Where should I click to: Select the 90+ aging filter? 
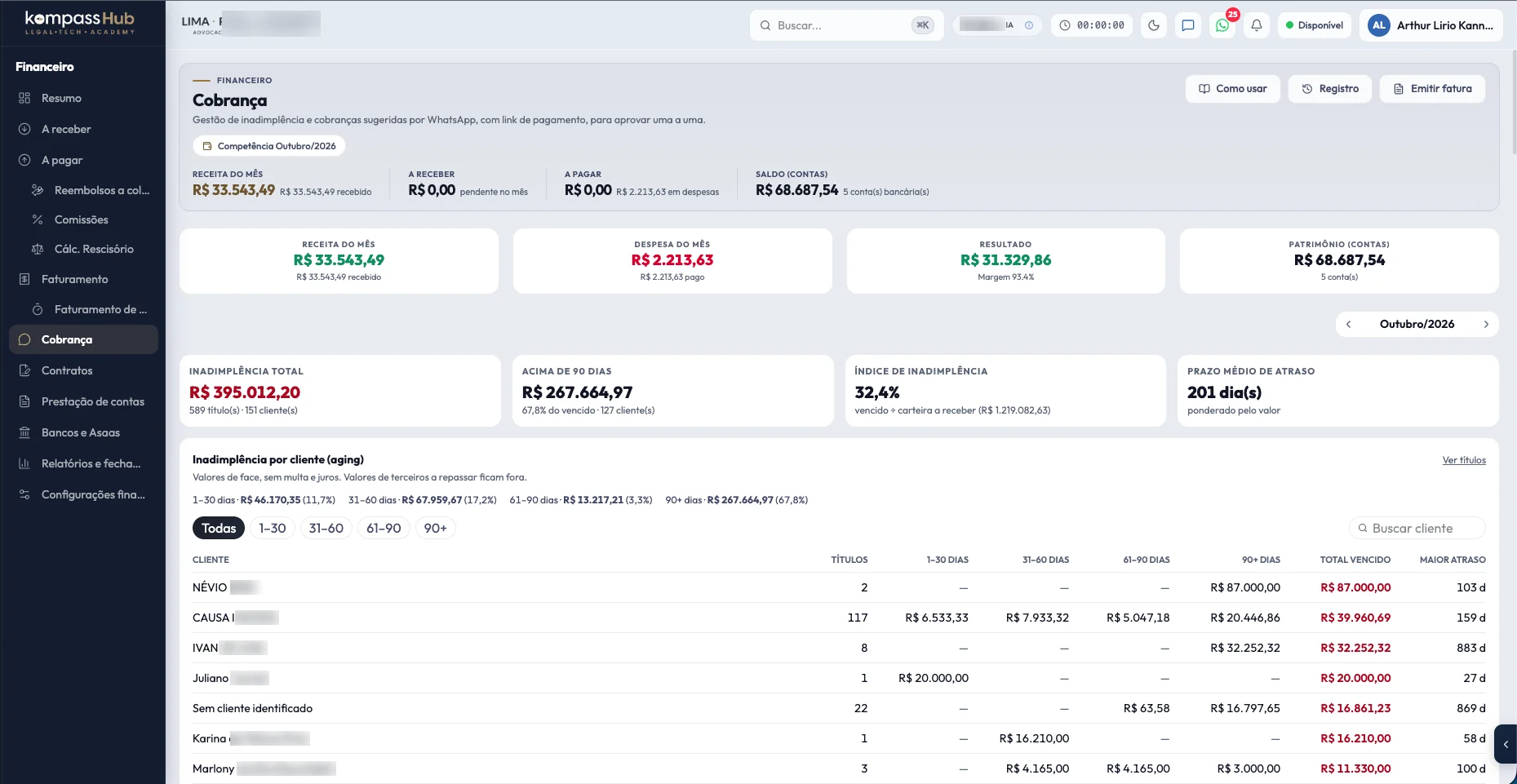click(436, 528)
